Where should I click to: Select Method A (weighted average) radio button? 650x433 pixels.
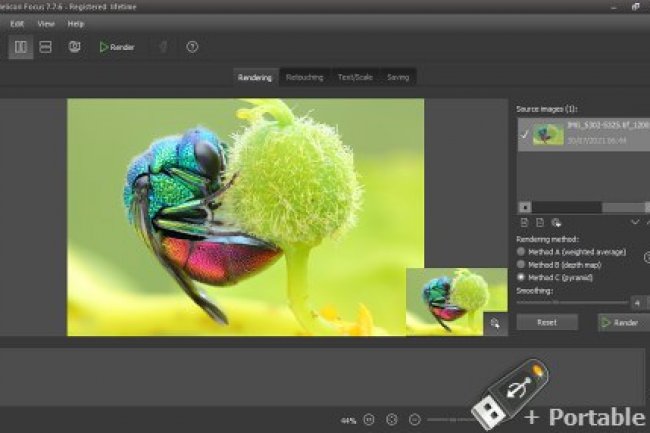(x=521, y=252)
